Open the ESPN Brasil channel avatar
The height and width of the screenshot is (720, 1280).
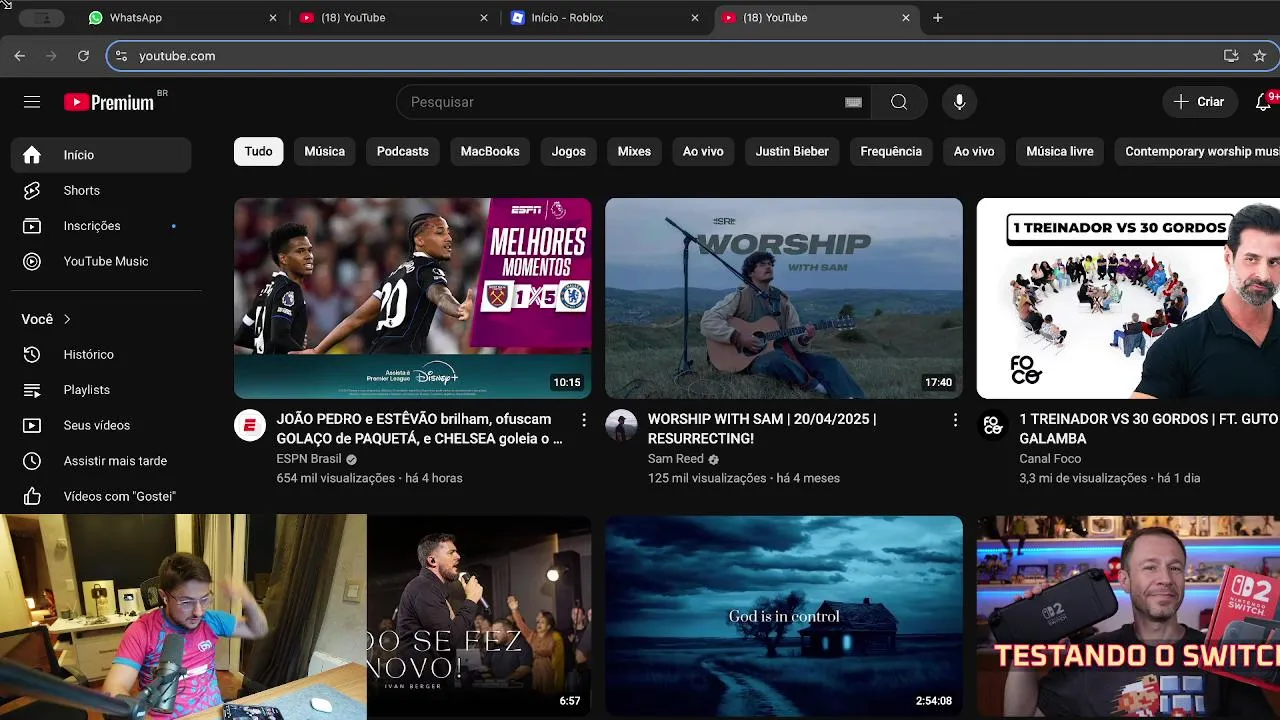point(250,426)
